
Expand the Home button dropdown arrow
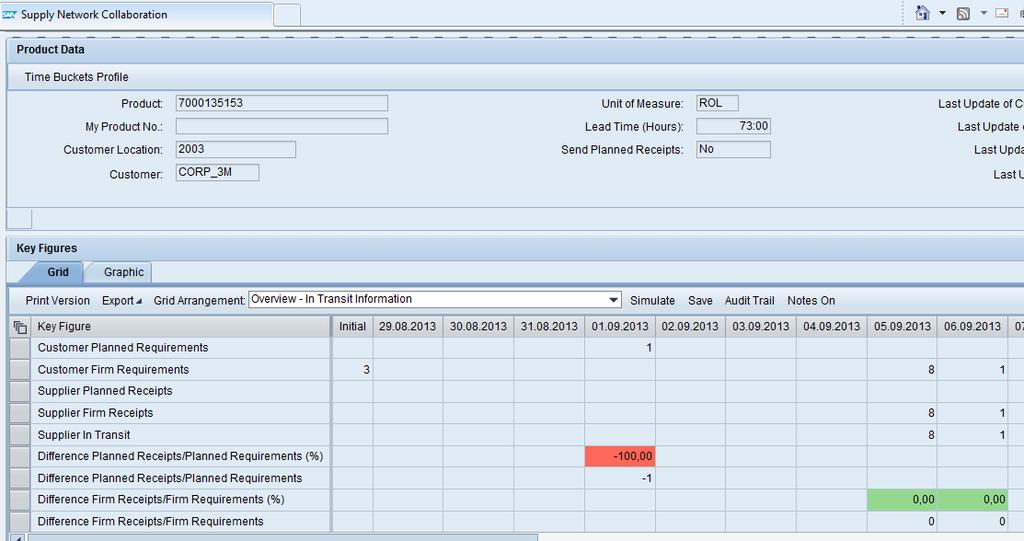(x=942, y=13)
